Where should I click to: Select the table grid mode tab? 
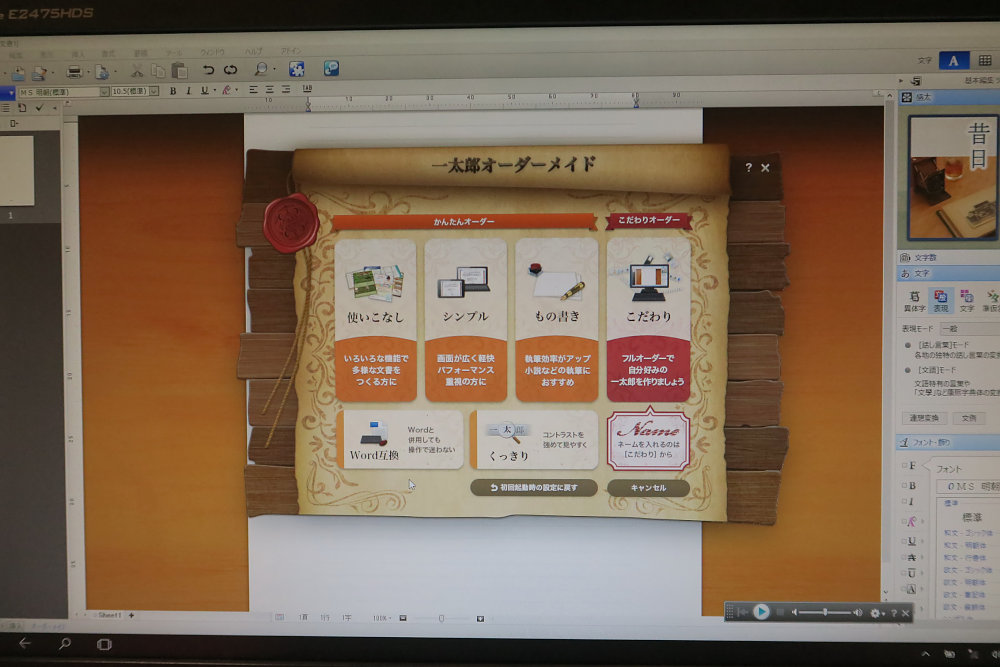(985, 61)
